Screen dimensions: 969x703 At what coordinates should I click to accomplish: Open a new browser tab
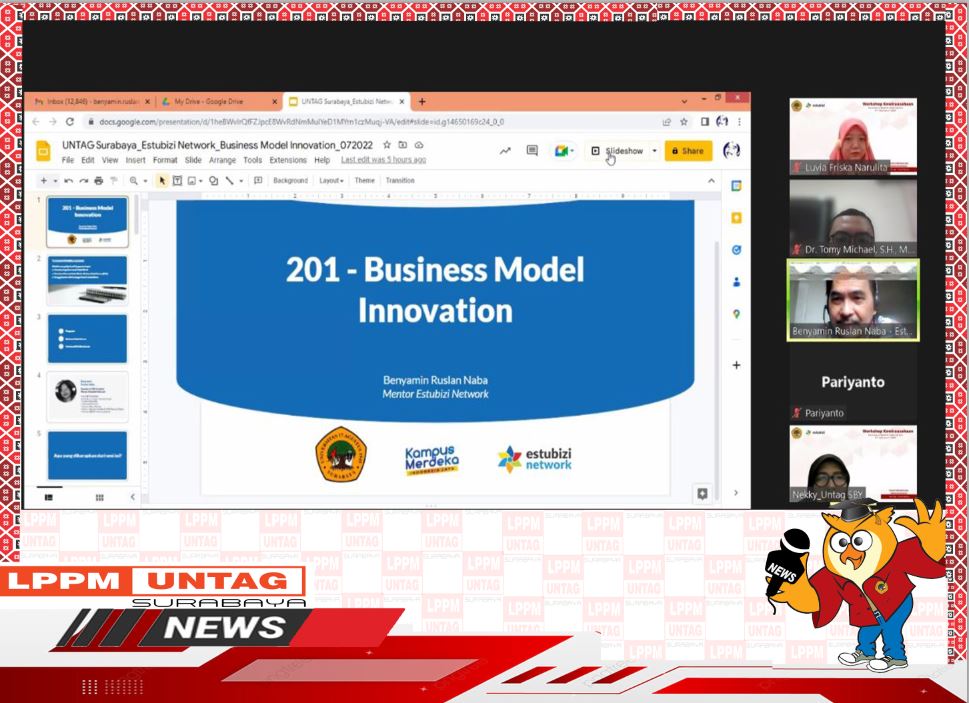422,101
